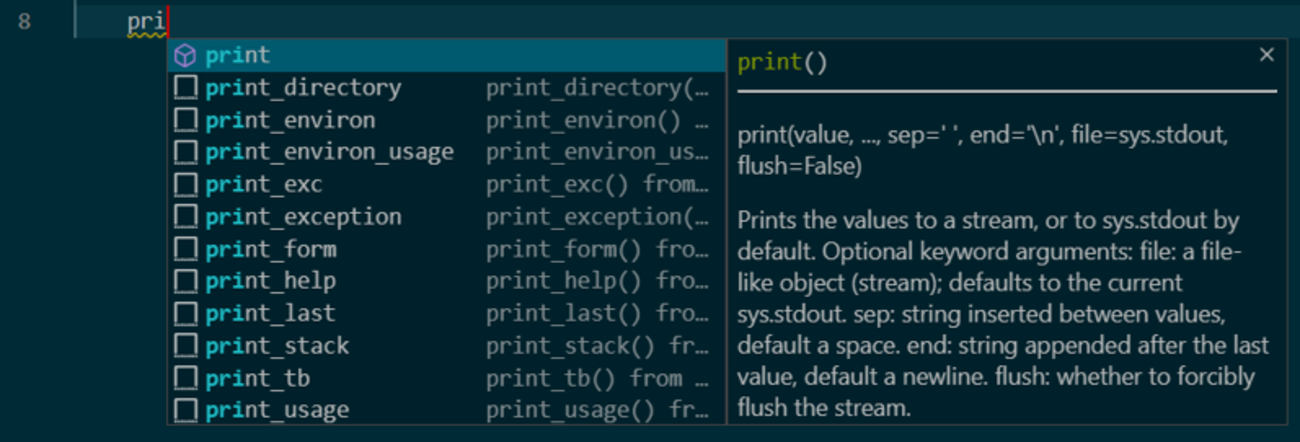
Task: Click the square icon next to print_directory
Action: 185,88
